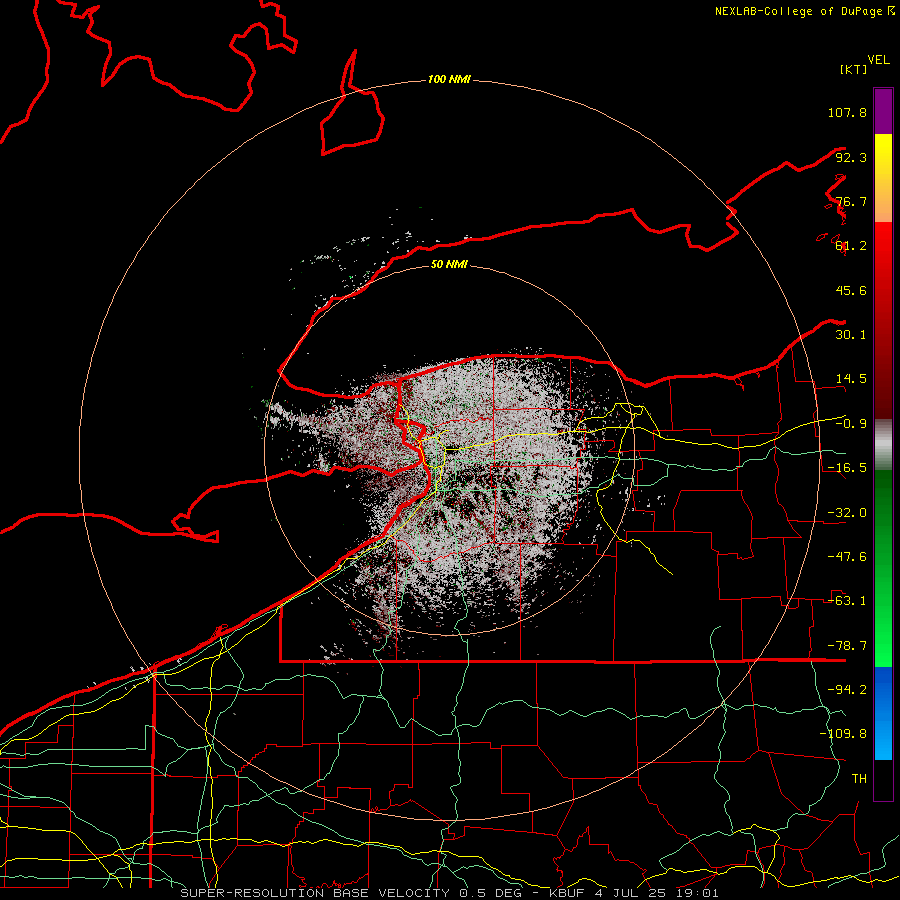This screenshot has height=900, width=900.
Task: Click the 61.2 legend value
Action: tap(851, 246)
